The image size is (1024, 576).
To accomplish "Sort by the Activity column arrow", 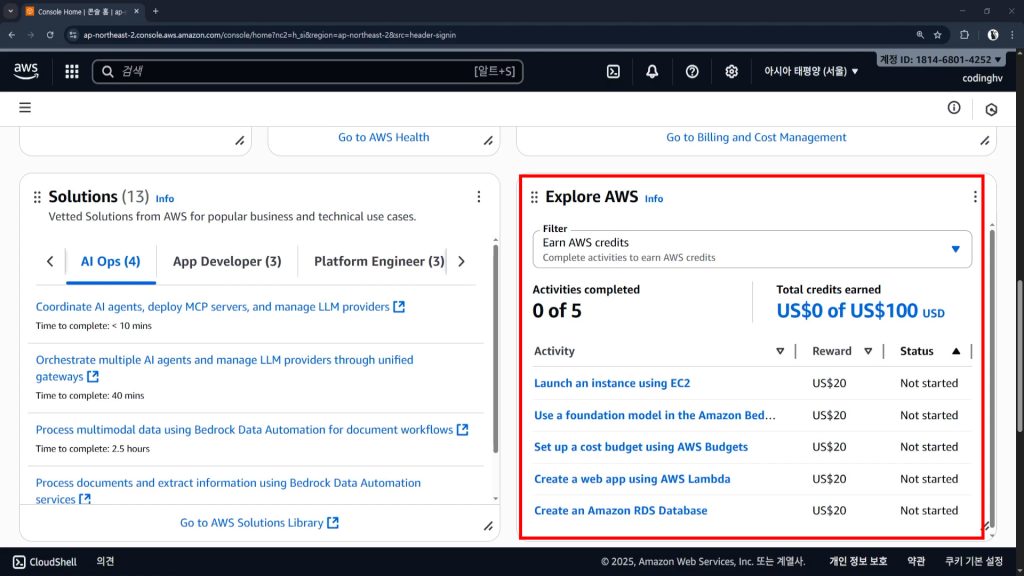I will coord(780,351).
